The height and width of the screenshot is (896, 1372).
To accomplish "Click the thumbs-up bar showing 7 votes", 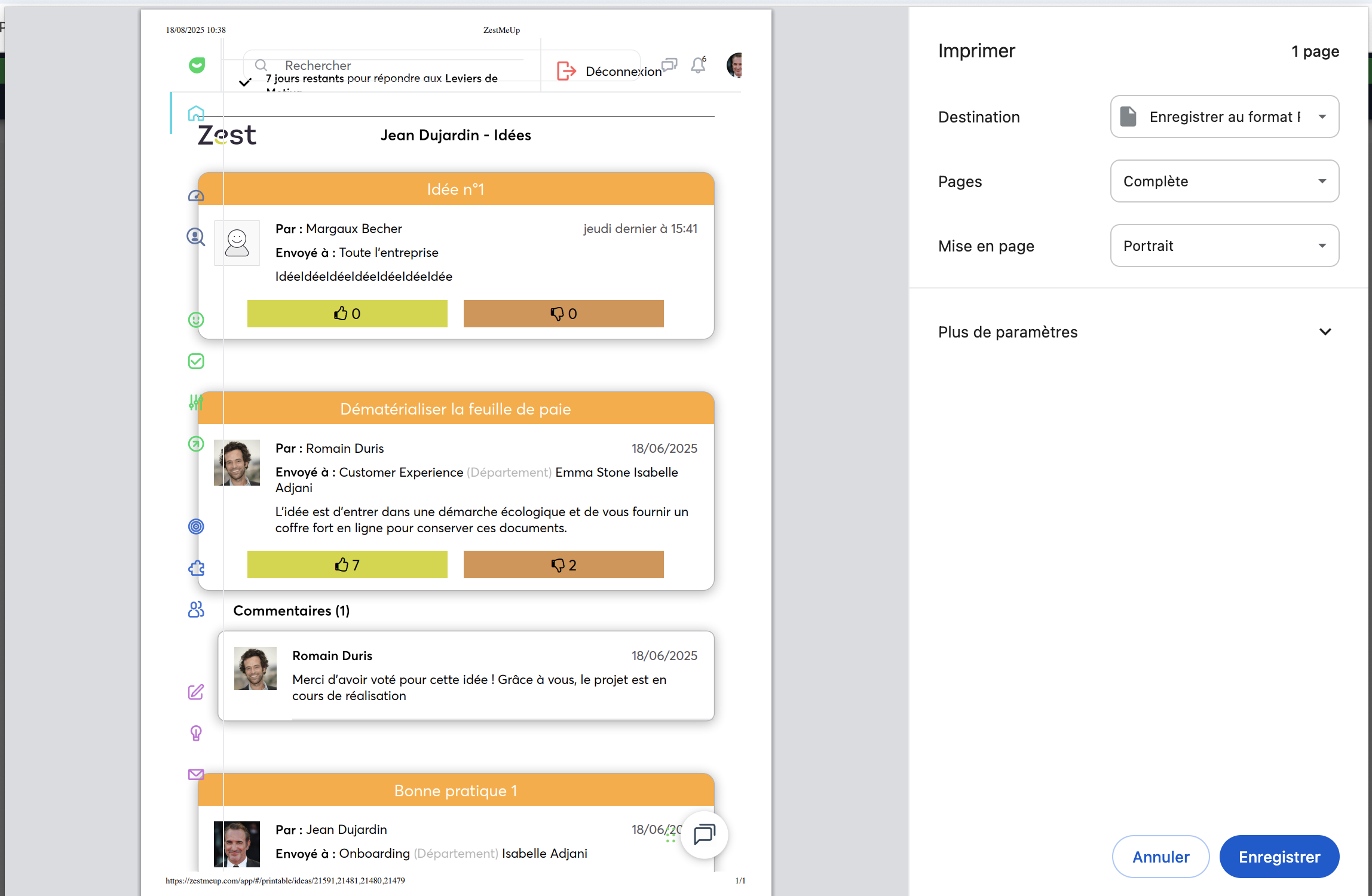I will tap(347, 564).
